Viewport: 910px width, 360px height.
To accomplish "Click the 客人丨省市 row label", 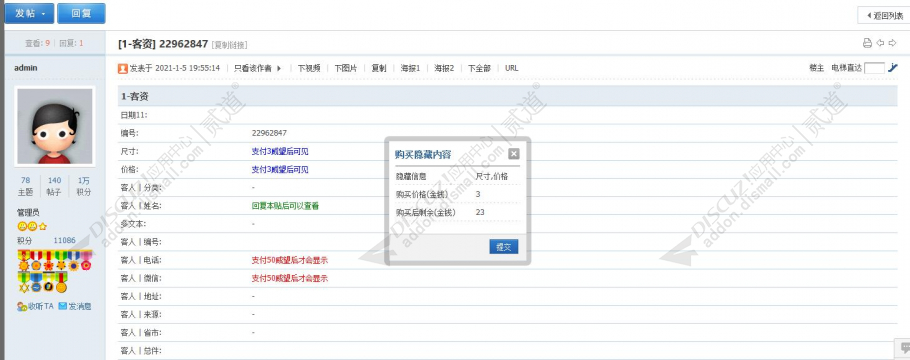I will (x=141, y=333).
